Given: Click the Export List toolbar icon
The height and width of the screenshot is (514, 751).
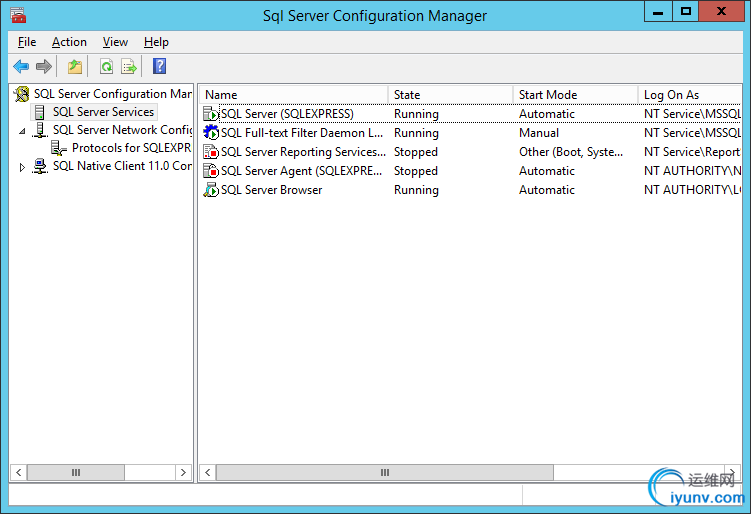Looking at the screenshot, I should (x=129, y=66).
